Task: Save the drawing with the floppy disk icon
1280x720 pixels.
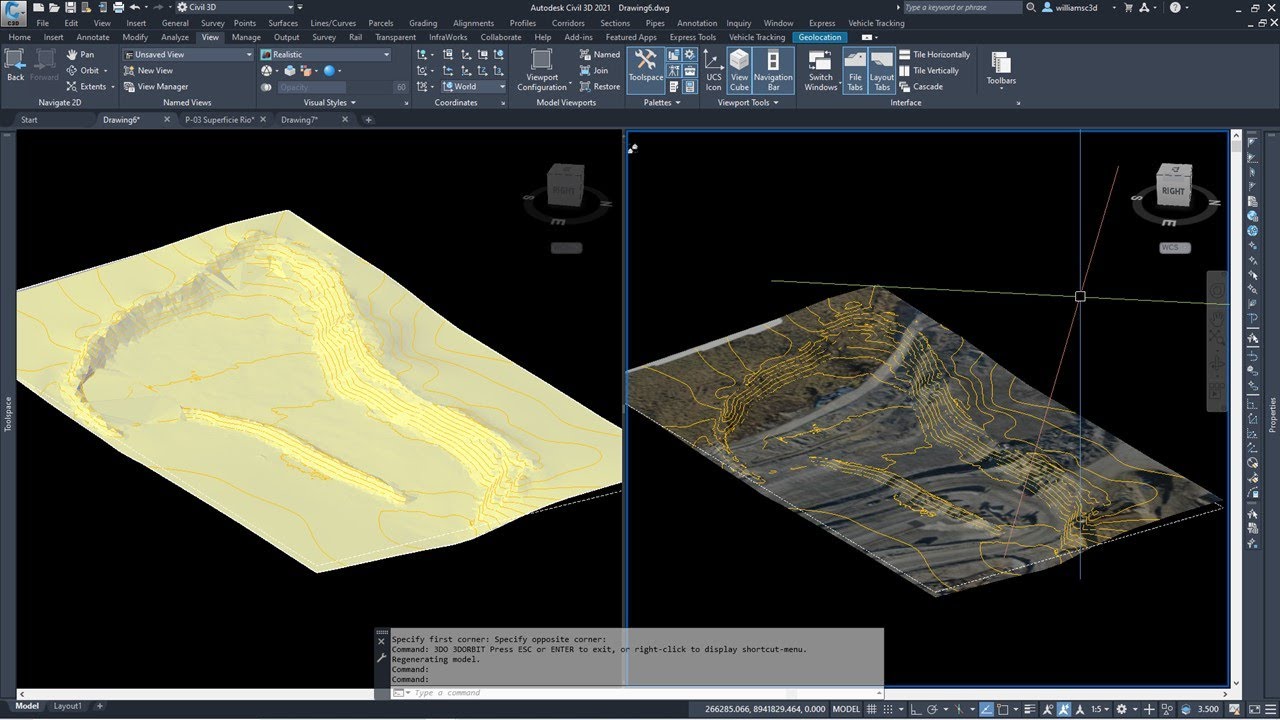Action: tap(70, 7)
